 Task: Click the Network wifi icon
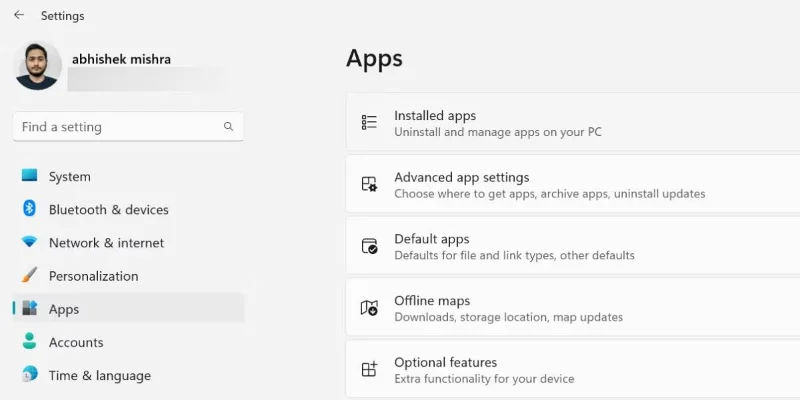coord(30,242)
